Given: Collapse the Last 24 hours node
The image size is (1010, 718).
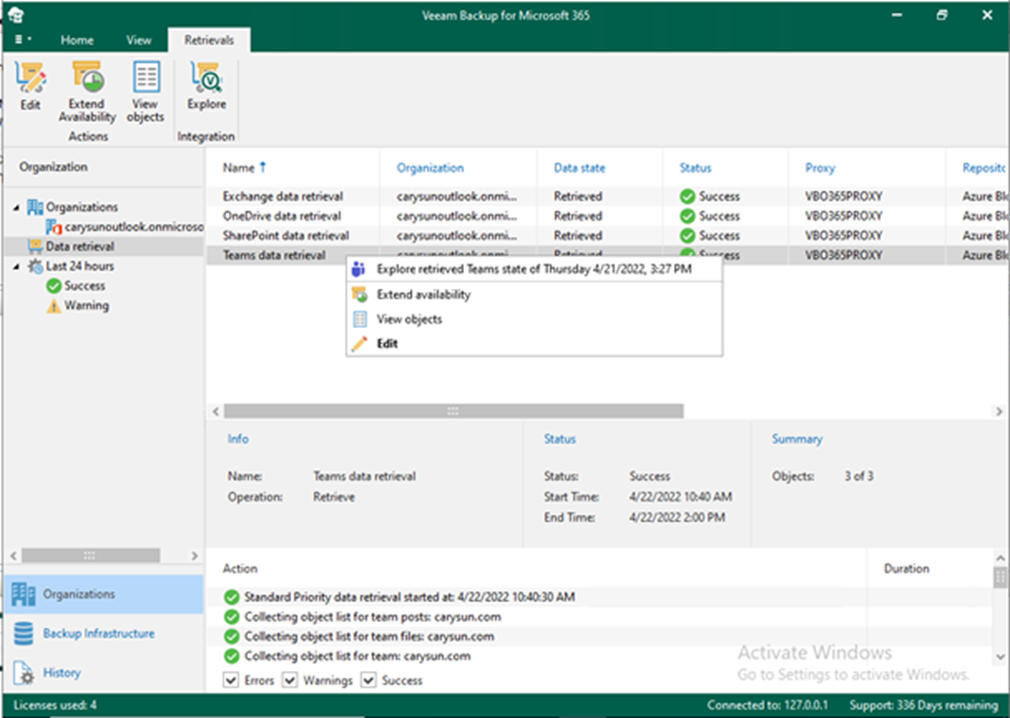Looking at the screenshot, I should coord(17,266).
